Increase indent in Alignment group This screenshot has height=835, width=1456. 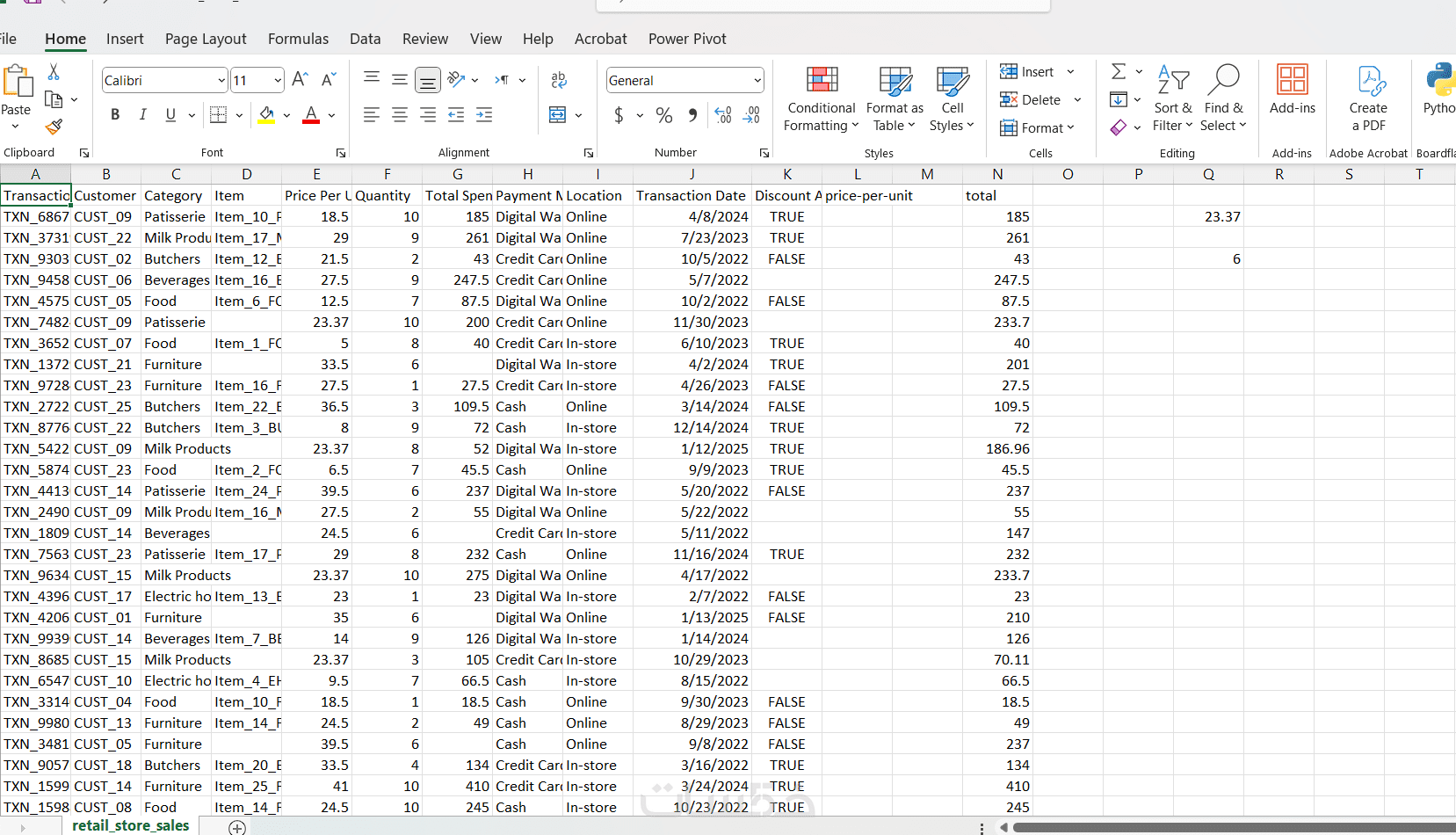(x=484, y=114)
